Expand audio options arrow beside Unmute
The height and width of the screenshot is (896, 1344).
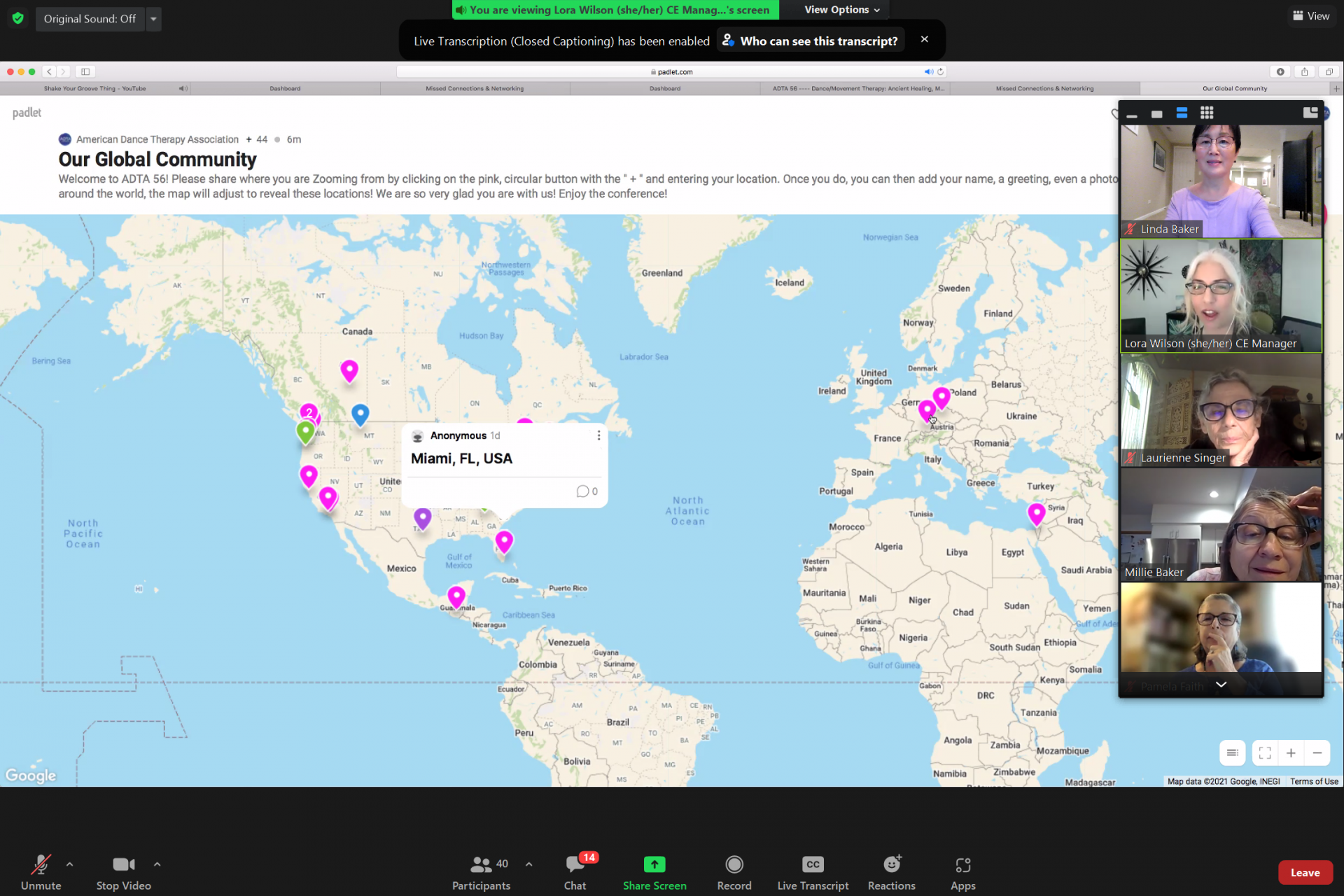(x=69, y=864)
